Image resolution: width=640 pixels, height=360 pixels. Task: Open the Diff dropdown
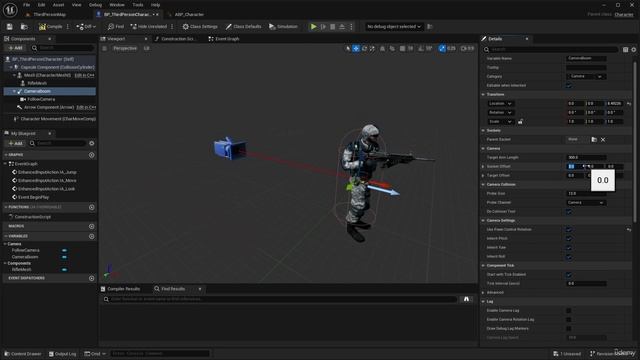(86, 27)
